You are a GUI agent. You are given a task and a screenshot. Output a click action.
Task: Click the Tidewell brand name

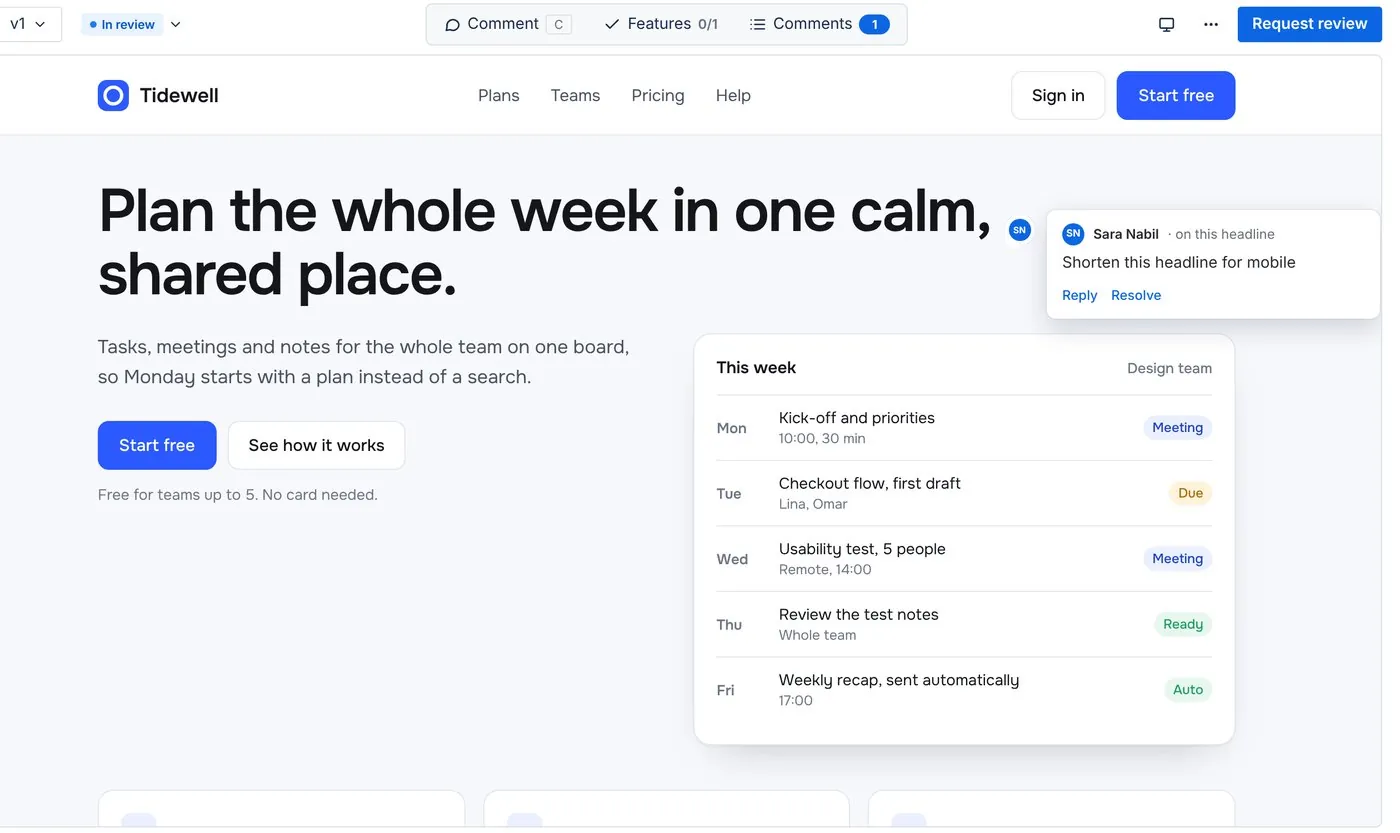(179, 95)
